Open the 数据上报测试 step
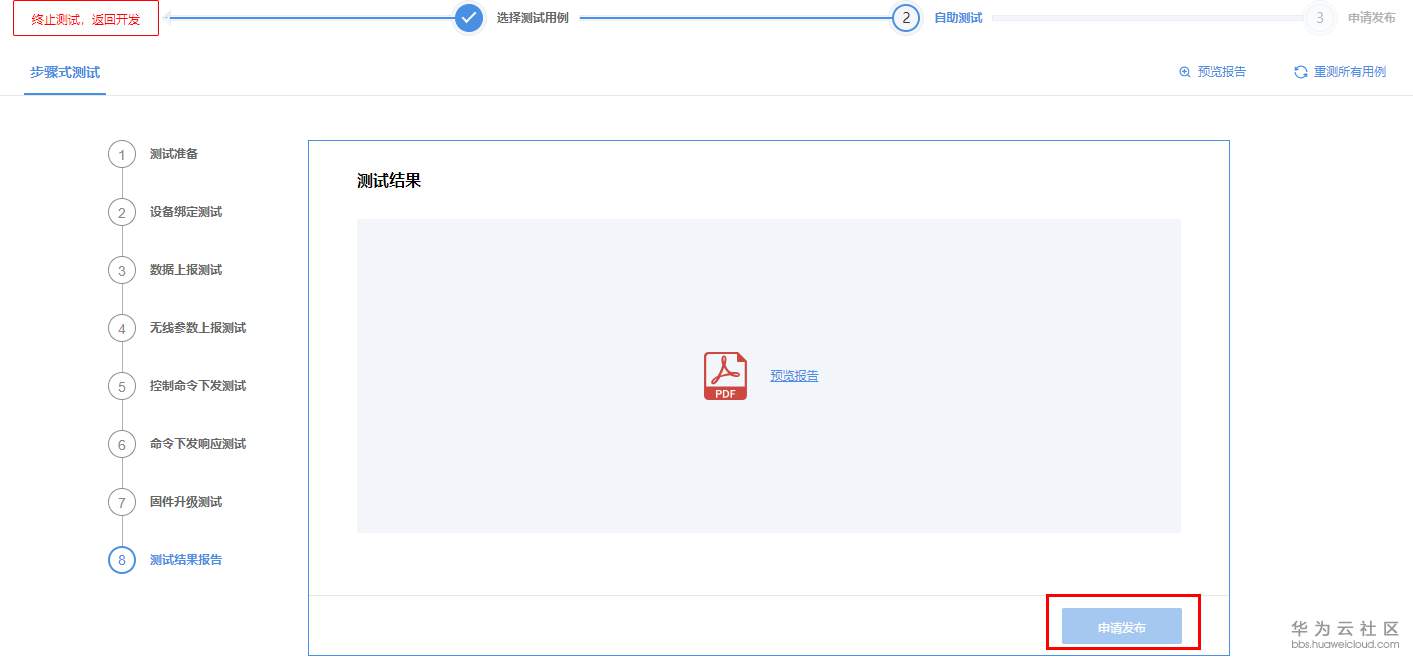Viewport: 1413px width, 659px height. (186, 270)
